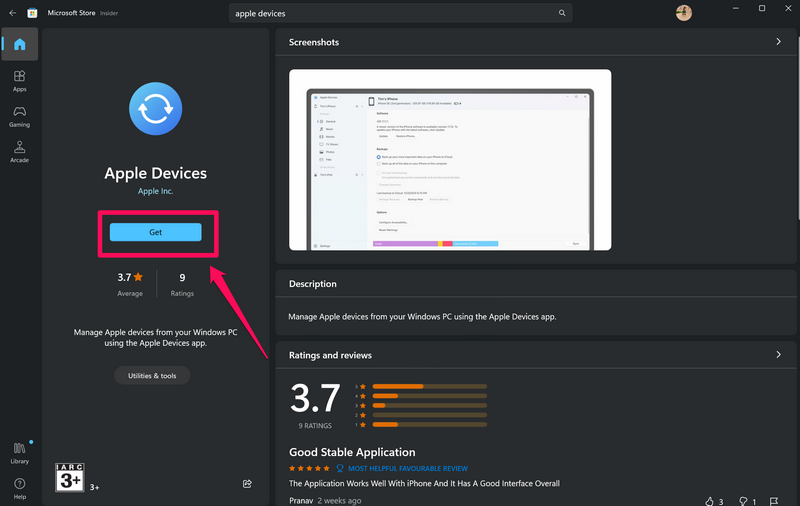Click the search magnifier icon
800x506 pixels.
(562, 13)
